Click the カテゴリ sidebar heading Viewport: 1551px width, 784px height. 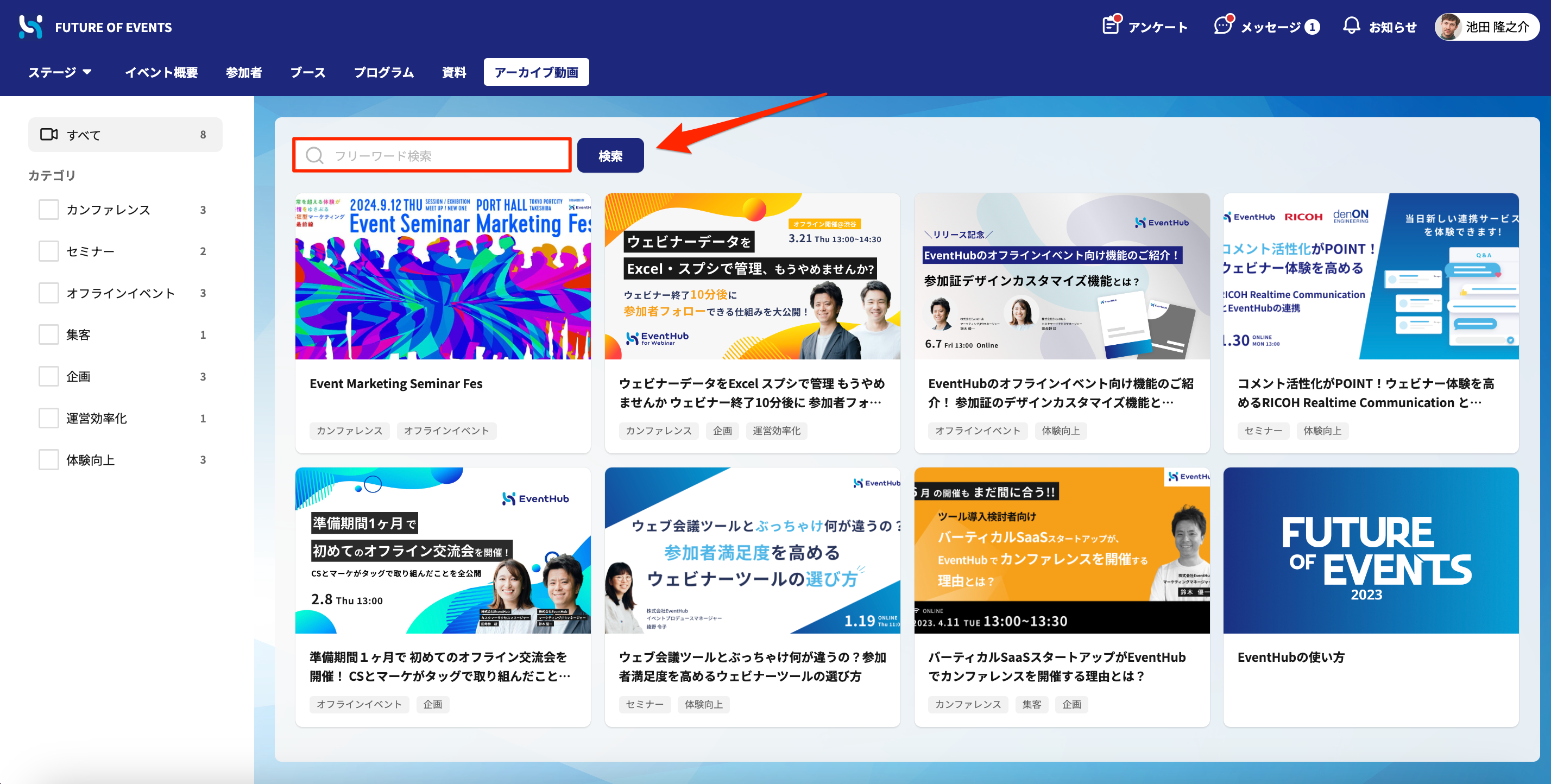[x=52, y=175]
